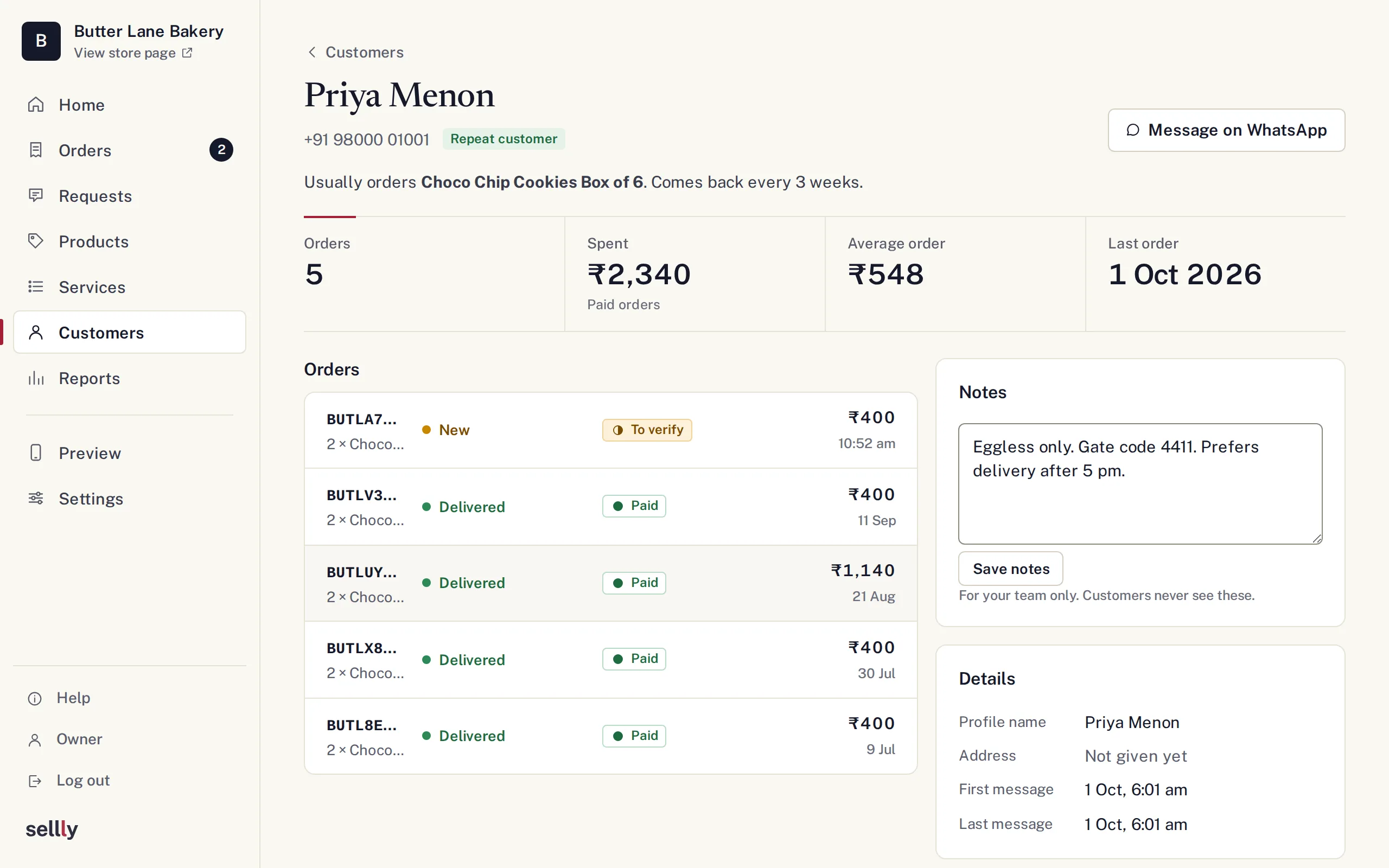
Task: Open order BUTLX8 from 30 Jul
Action: coord(611,659)
